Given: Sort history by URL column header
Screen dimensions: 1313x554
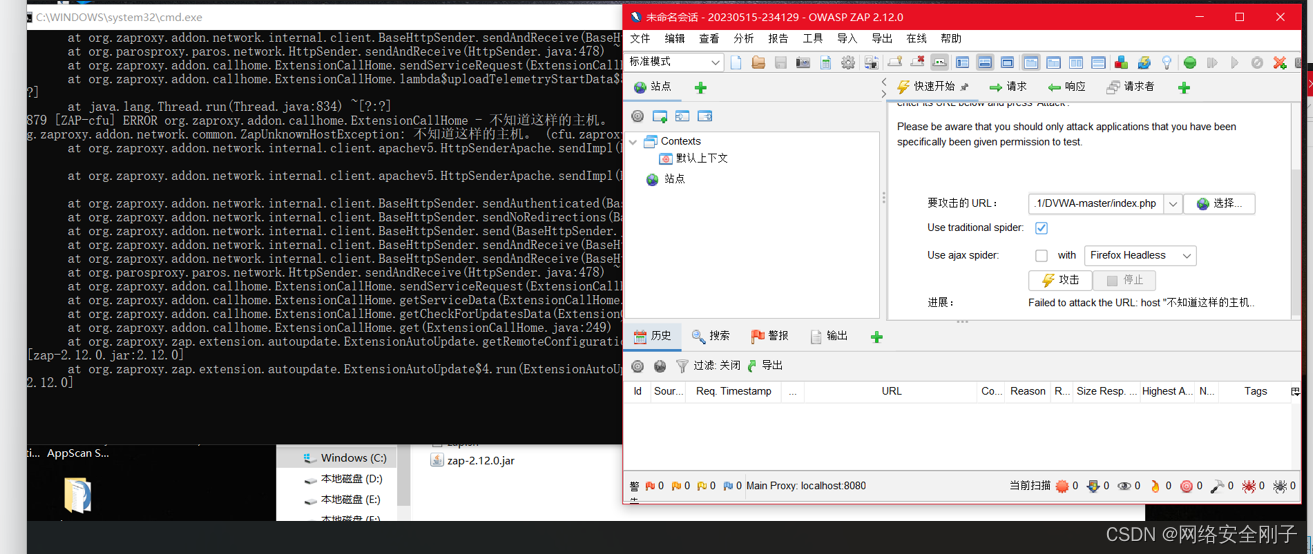Looking at the screenshot, I should click(891, 391).
